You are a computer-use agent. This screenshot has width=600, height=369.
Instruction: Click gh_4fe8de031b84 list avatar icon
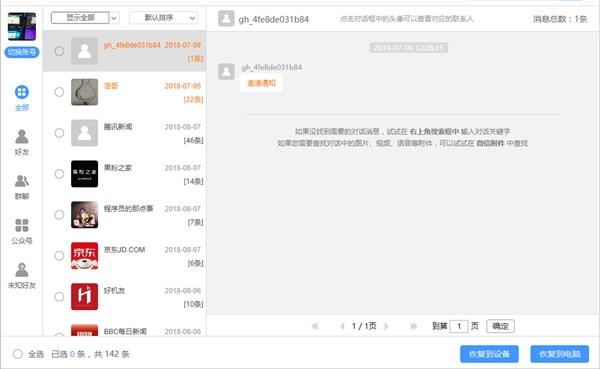tap(85, 51)
